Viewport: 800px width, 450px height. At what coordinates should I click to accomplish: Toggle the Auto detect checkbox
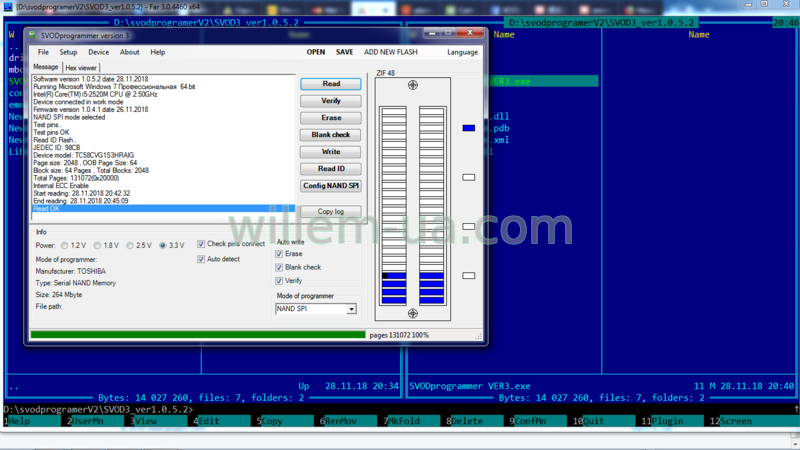tap(201, 259)
